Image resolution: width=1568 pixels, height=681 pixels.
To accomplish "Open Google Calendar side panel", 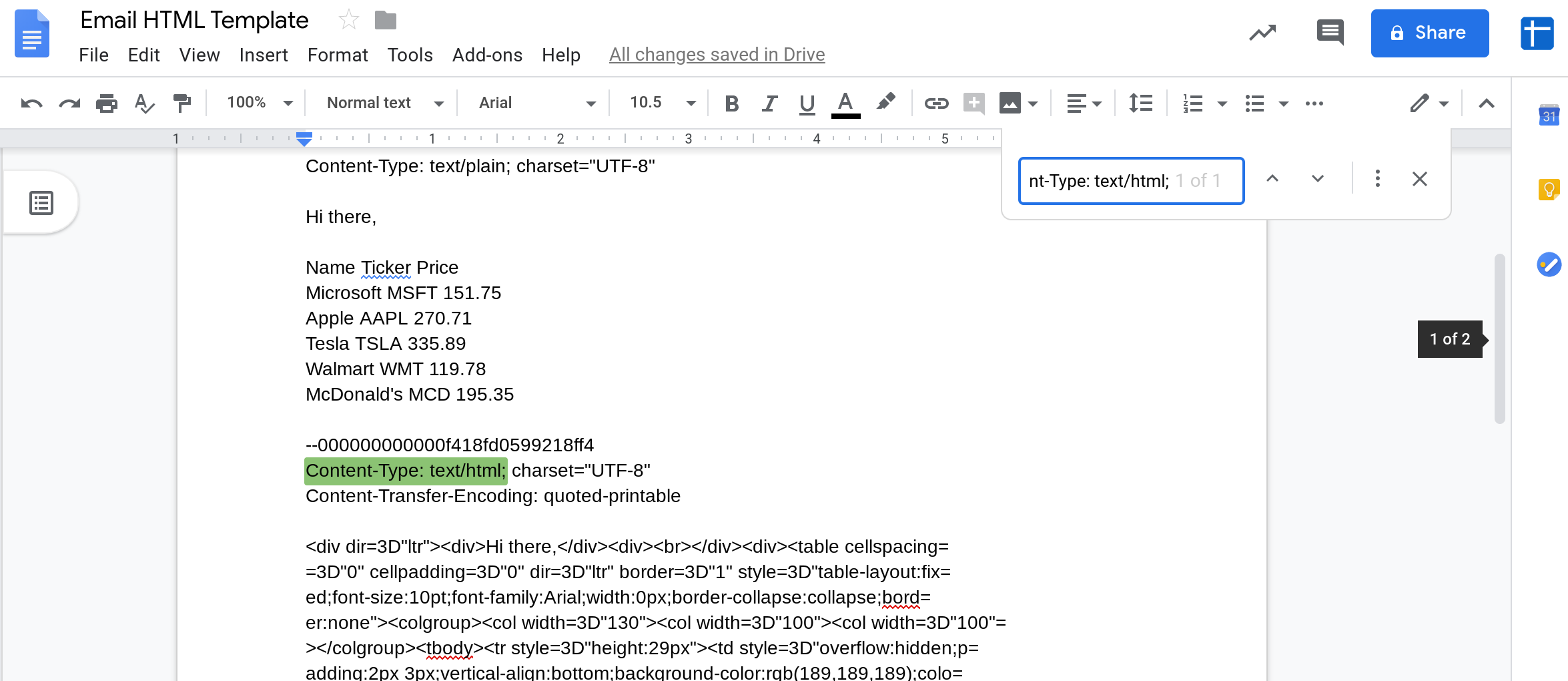I will [x=1549, y=116].
